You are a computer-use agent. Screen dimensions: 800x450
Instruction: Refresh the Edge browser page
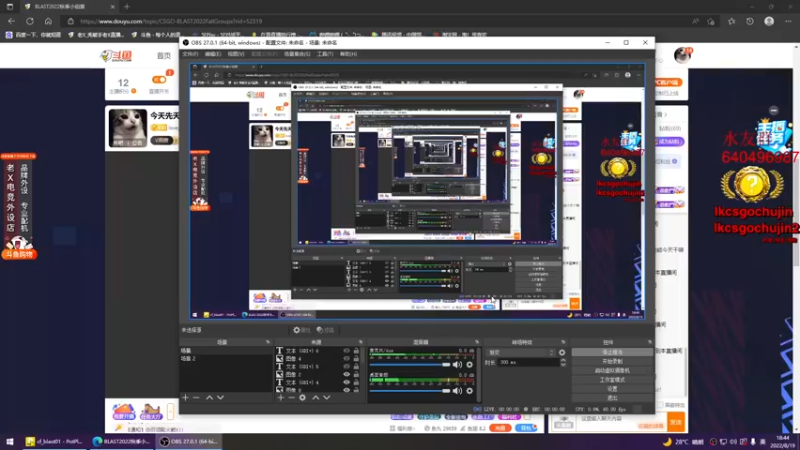[30, 21]
